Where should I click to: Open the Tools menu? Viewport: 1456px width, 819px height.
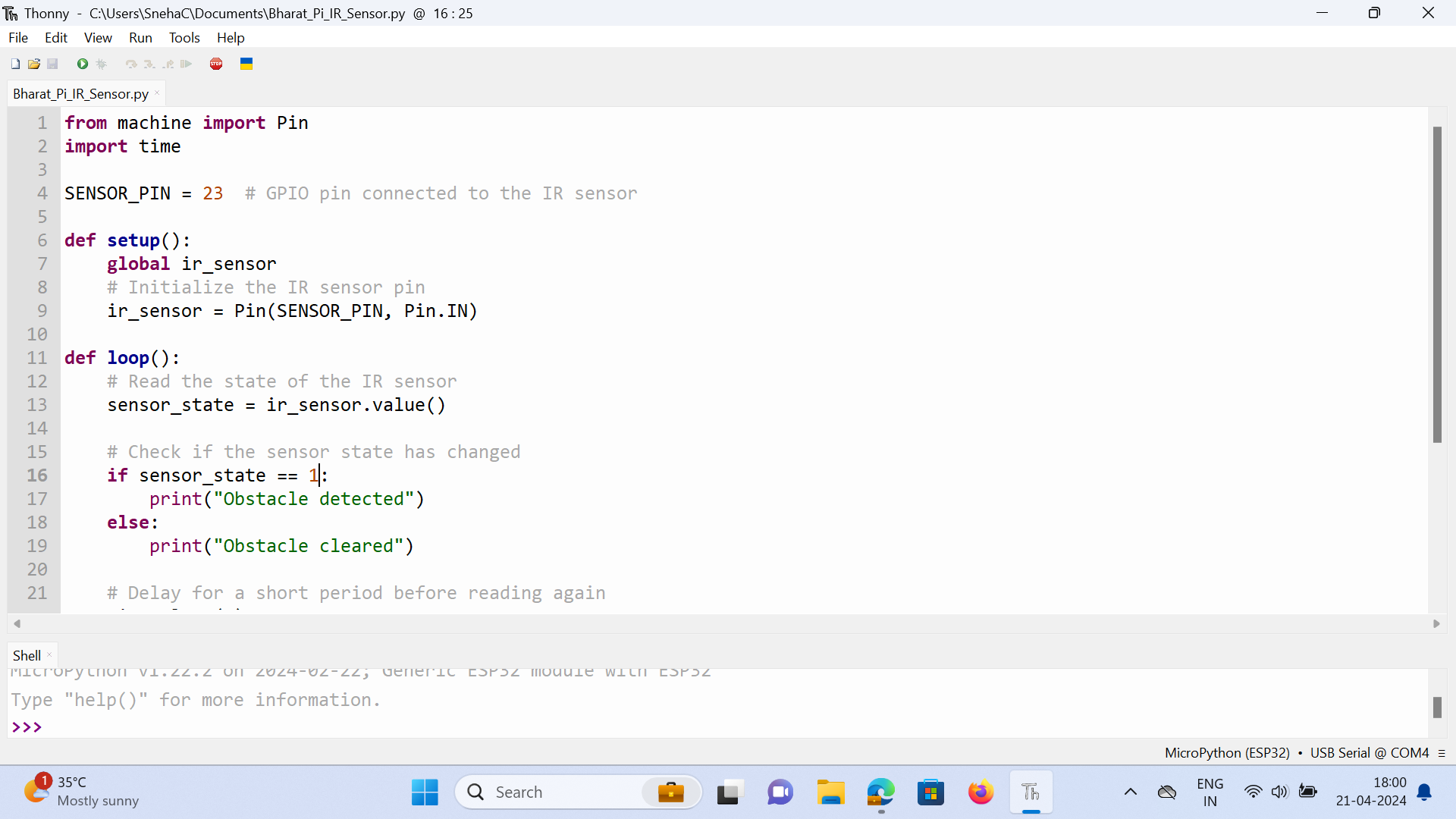tap(184, 38)
